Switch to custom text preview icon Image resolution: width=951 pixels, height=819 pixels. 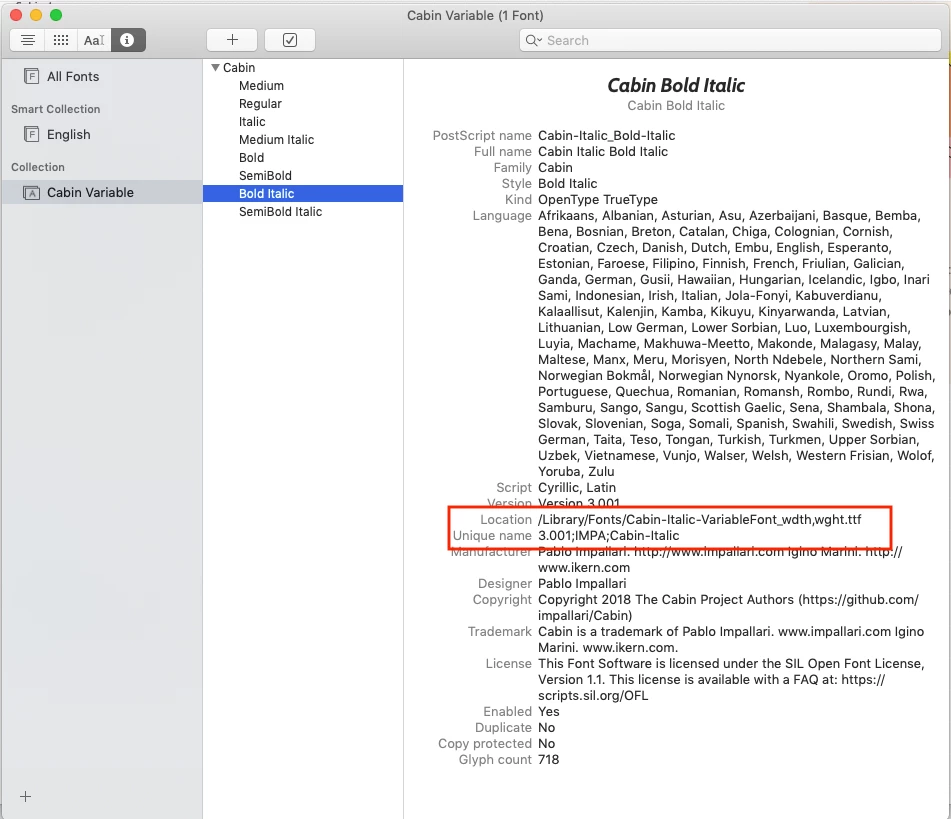pos(94,40)
